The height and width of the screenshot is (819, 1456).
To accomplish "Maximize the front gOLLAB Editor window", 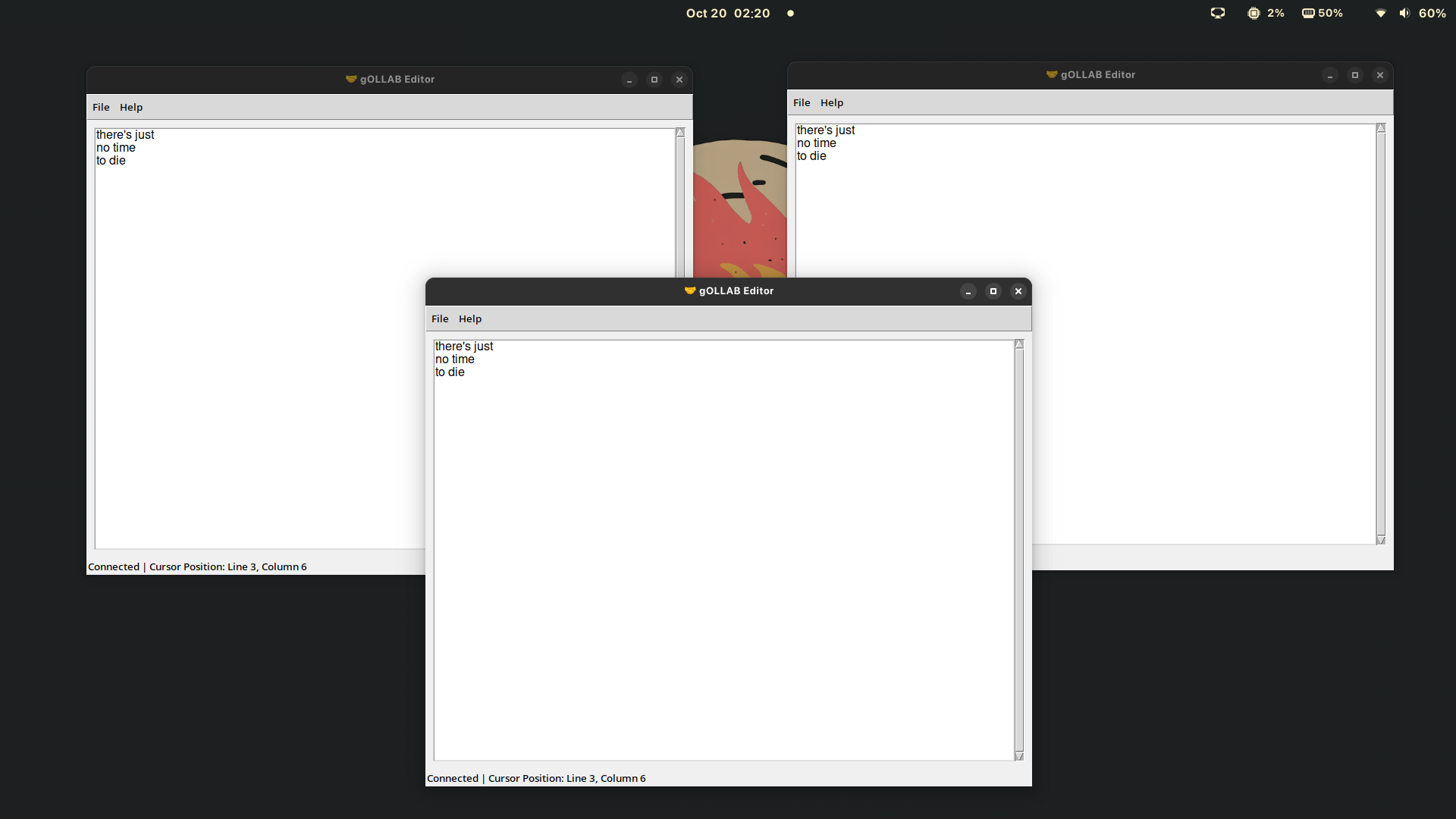I will 993,291.
